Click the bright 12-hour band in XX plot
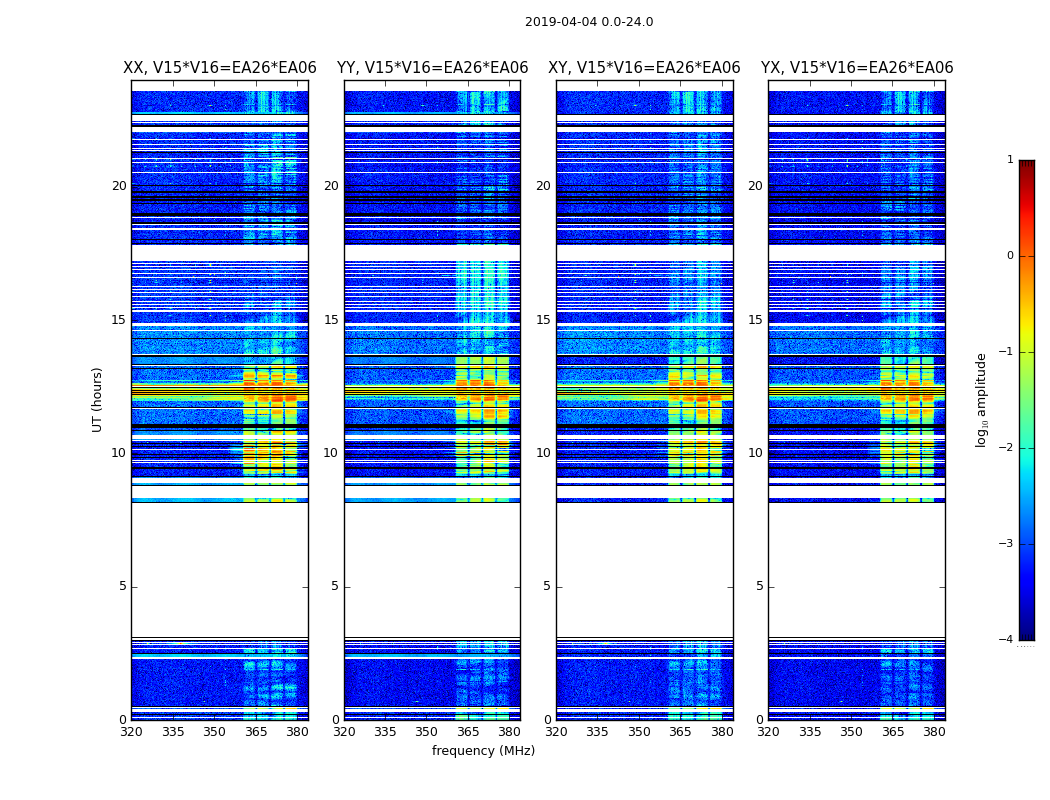Image resolution: width=1050 pixels, height=800 pixels. pyautogui.click(x=220, y=394)
